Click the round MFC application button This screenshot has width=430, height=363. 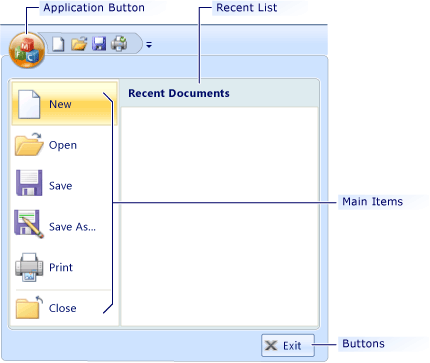pyautogui.click(x=27, y=50)
